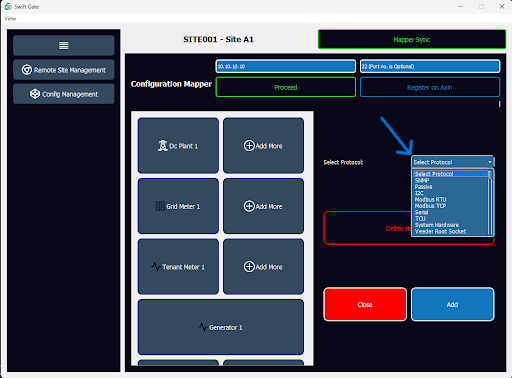The height and width of the screenshot is (378, 512).
Task: Open Remote Site Management
Action: [63, 70]
